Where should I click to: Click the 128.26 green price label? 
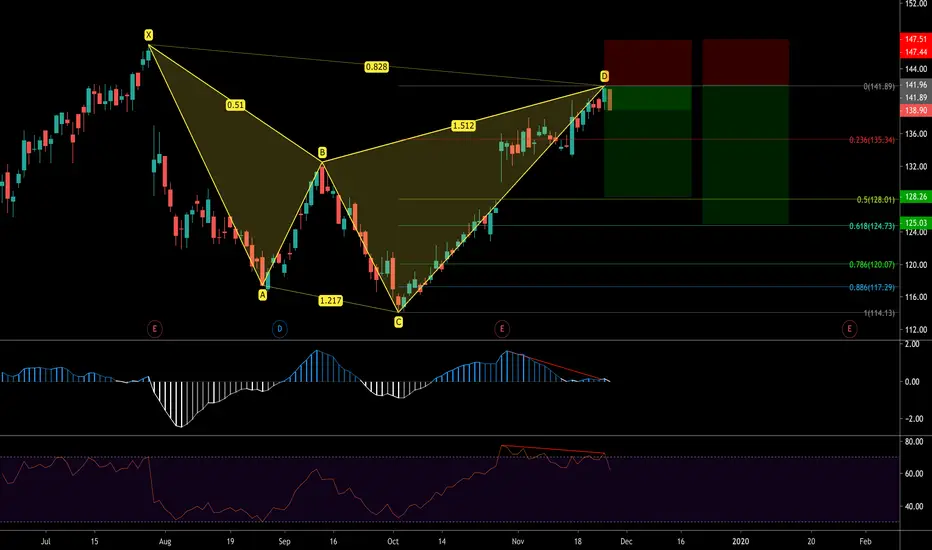pyautogui.click(x=916, y=196)
